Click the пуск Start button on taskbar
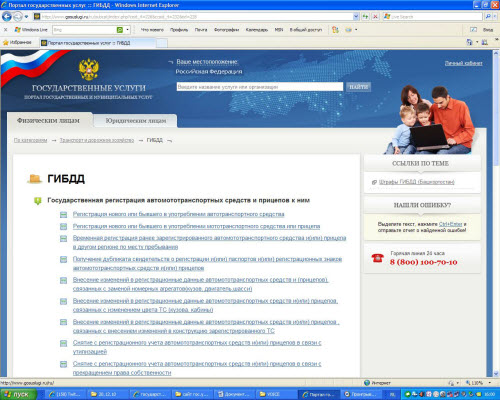Screen dimensions: 500x400 [18, 394]
